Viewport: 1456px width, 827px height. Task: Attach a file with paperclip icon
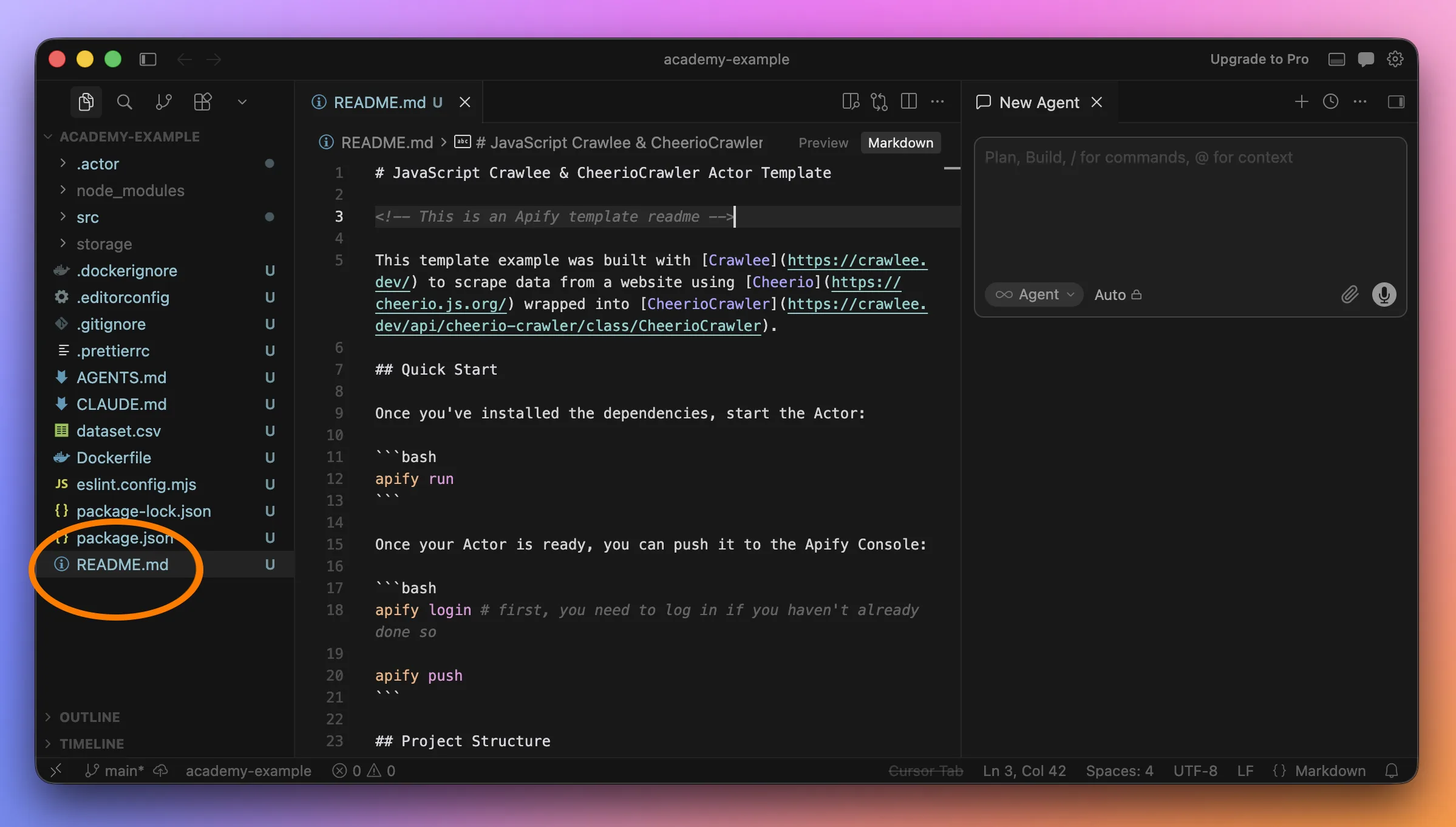(x=1349, y=294)
